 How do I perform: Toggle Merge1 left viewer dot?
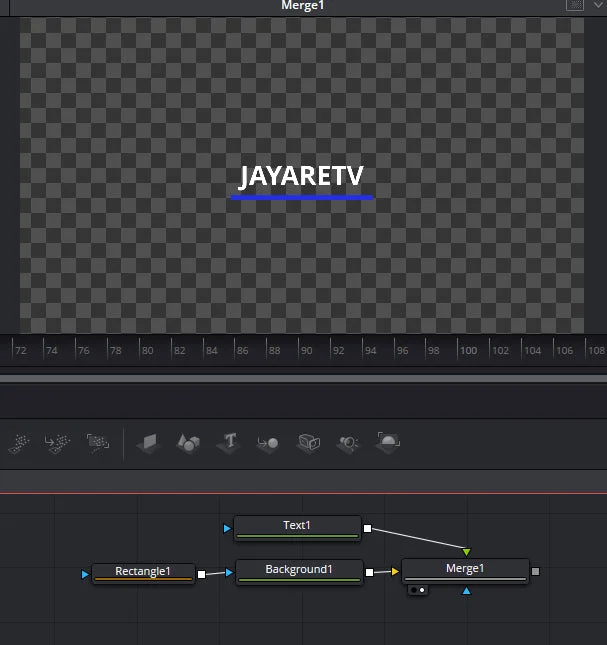414,590
